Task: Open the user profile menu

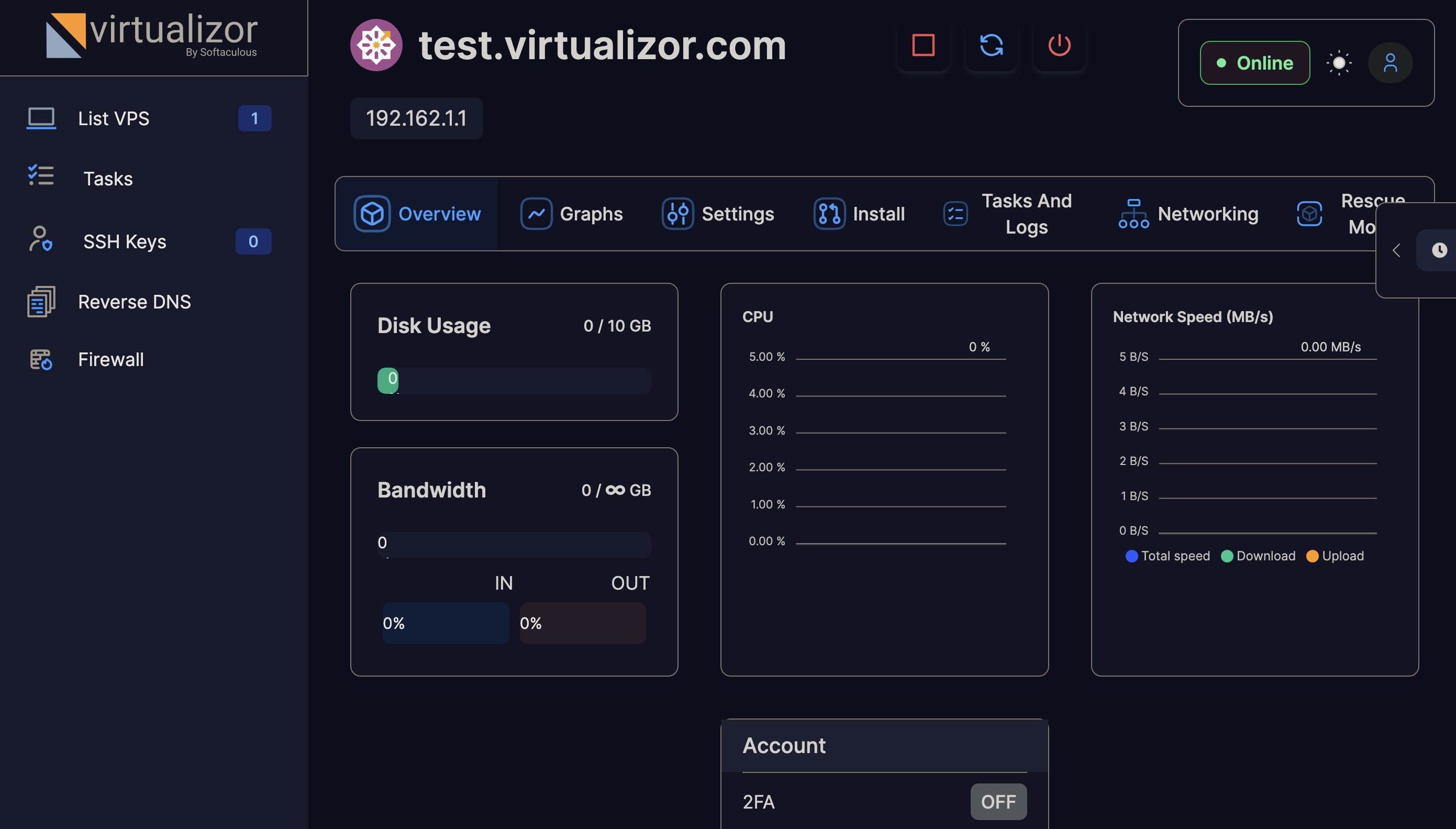Action: (1390, 63)
